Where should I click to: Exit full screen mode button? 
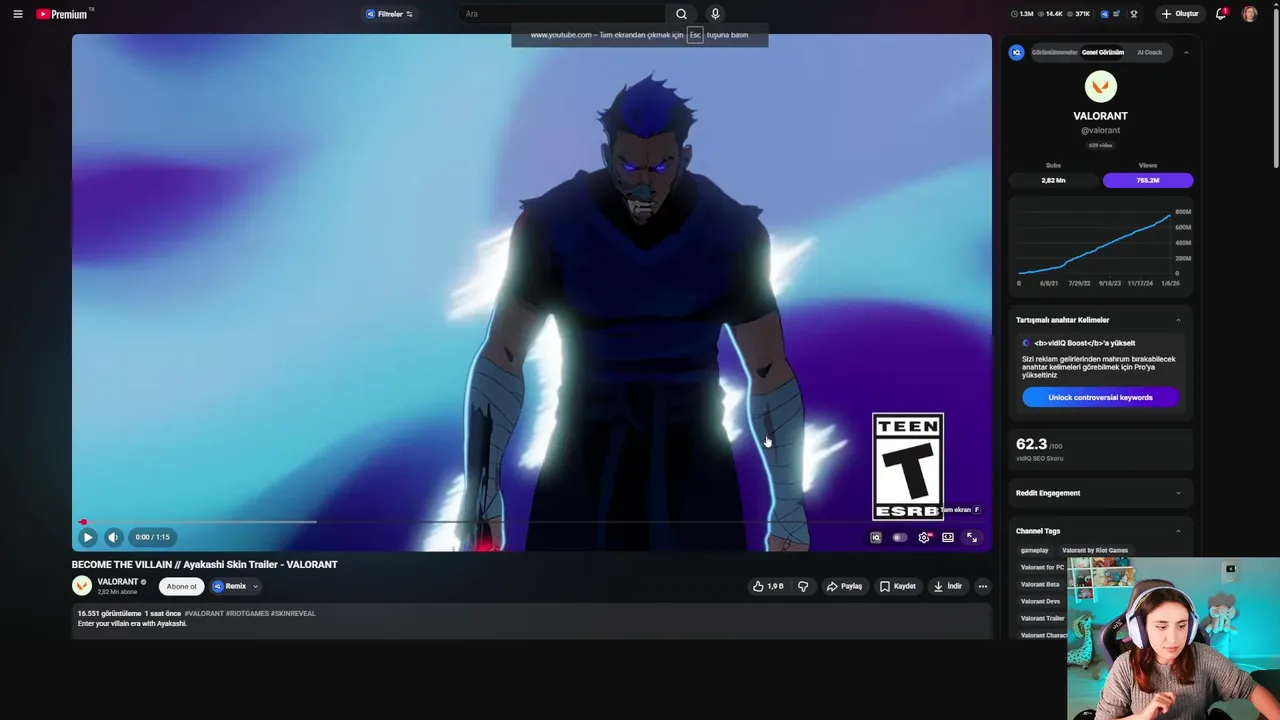click(972, 537)
